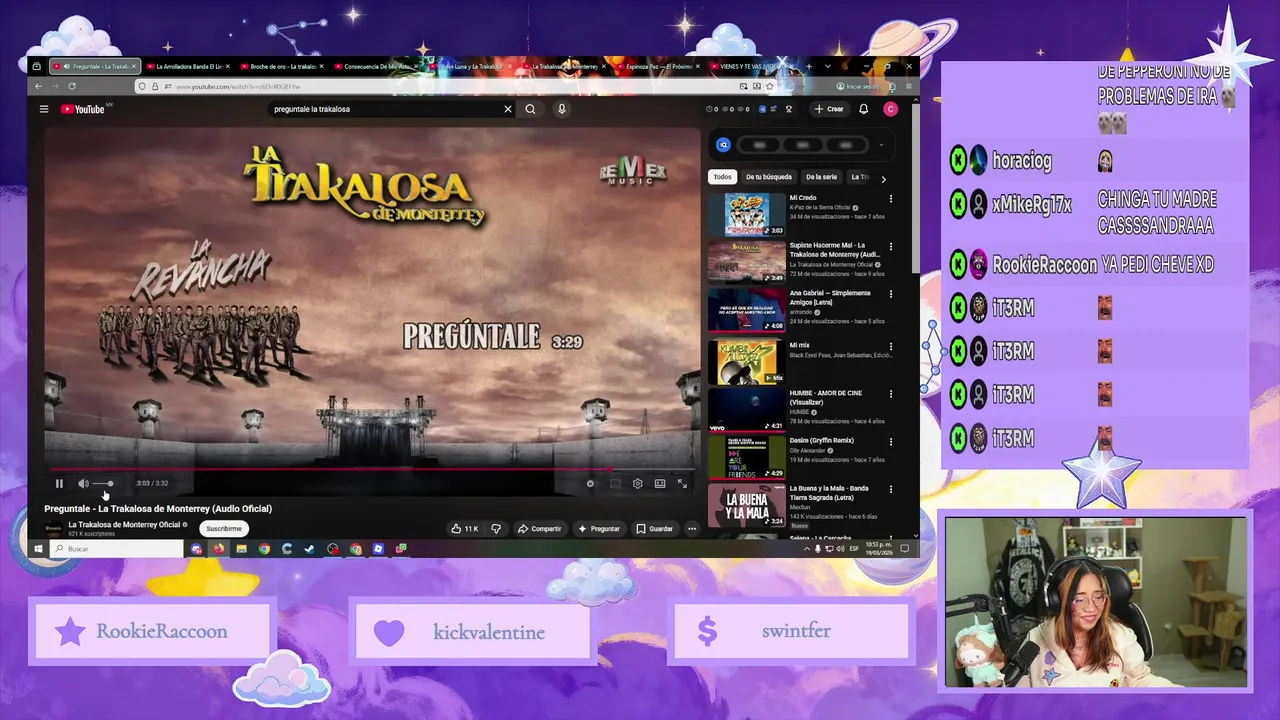
Task: Select the De la serie chip
Action: pos(821,177)
